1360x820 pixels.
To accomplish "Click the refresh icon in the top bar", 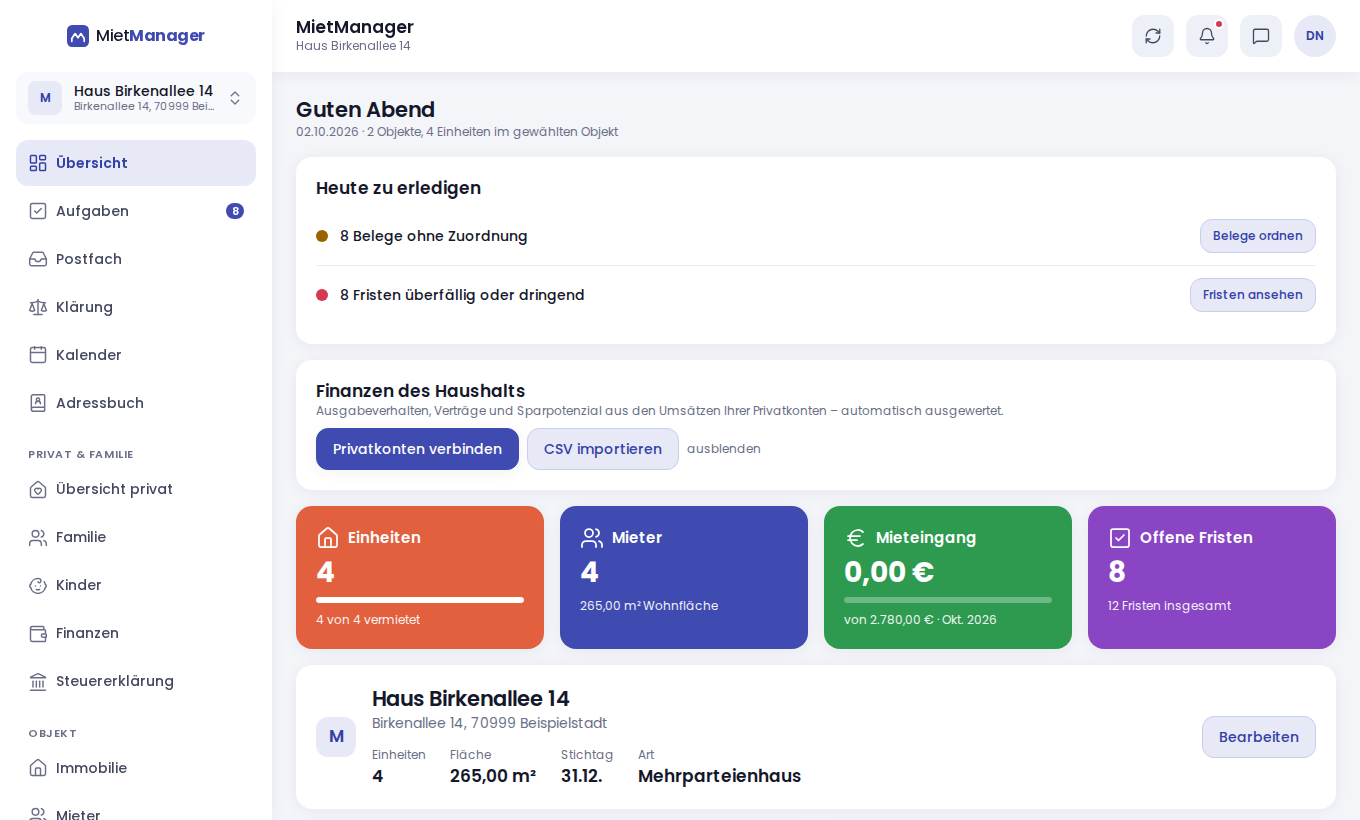I will click(x=1153, y=36).
